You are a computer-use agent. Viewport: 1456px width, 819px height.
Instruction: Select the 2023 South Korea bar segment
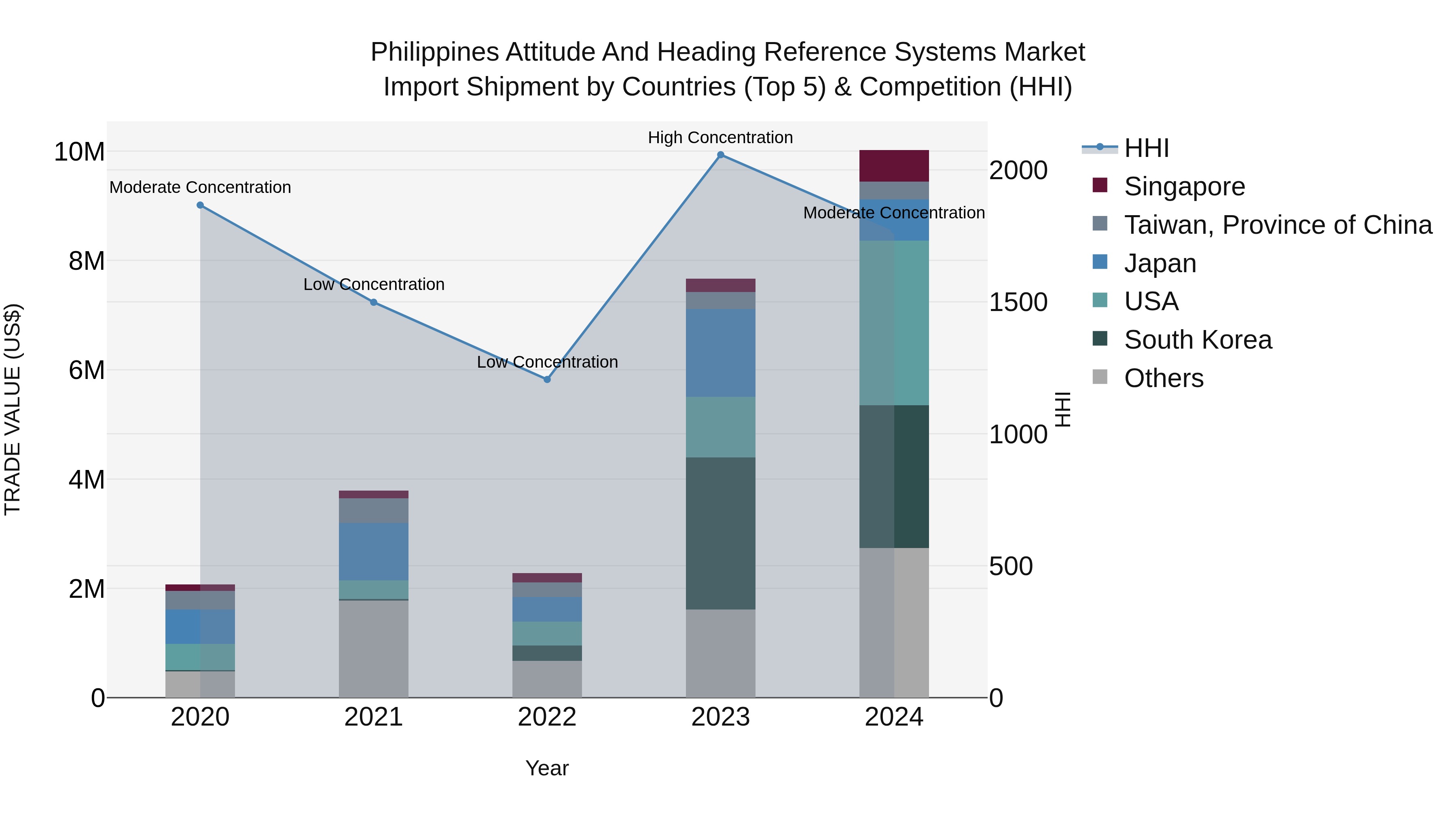(721, 533)
